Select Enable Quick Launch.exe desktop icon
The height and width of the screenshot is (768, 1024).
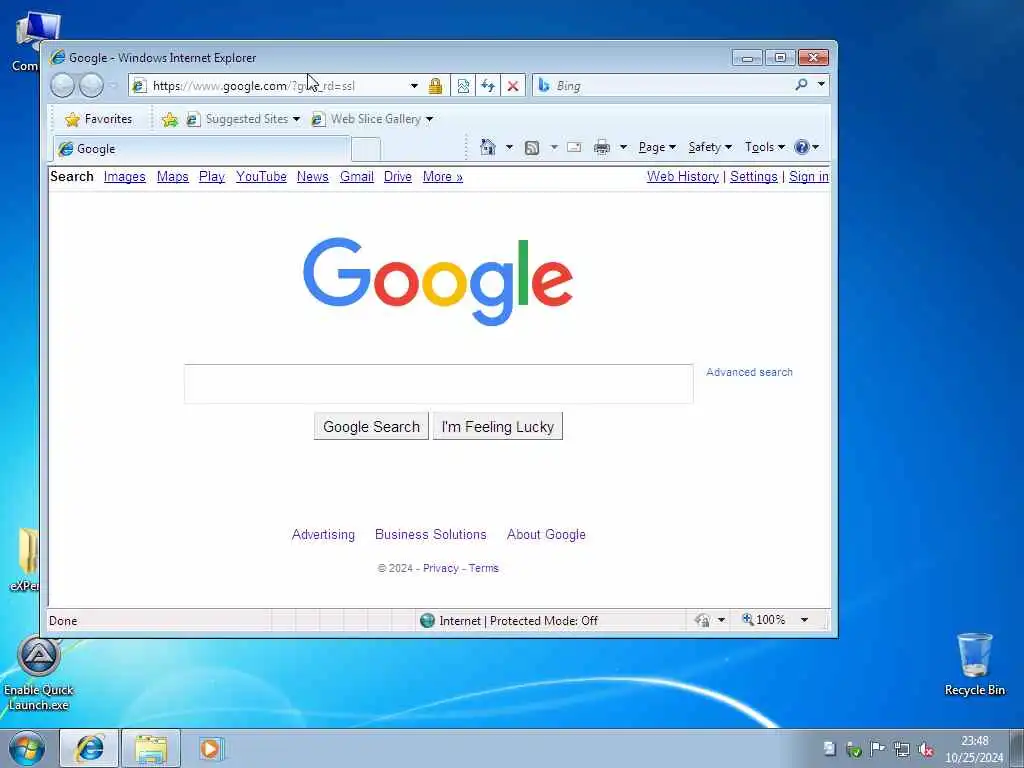[x=39, y=673]
